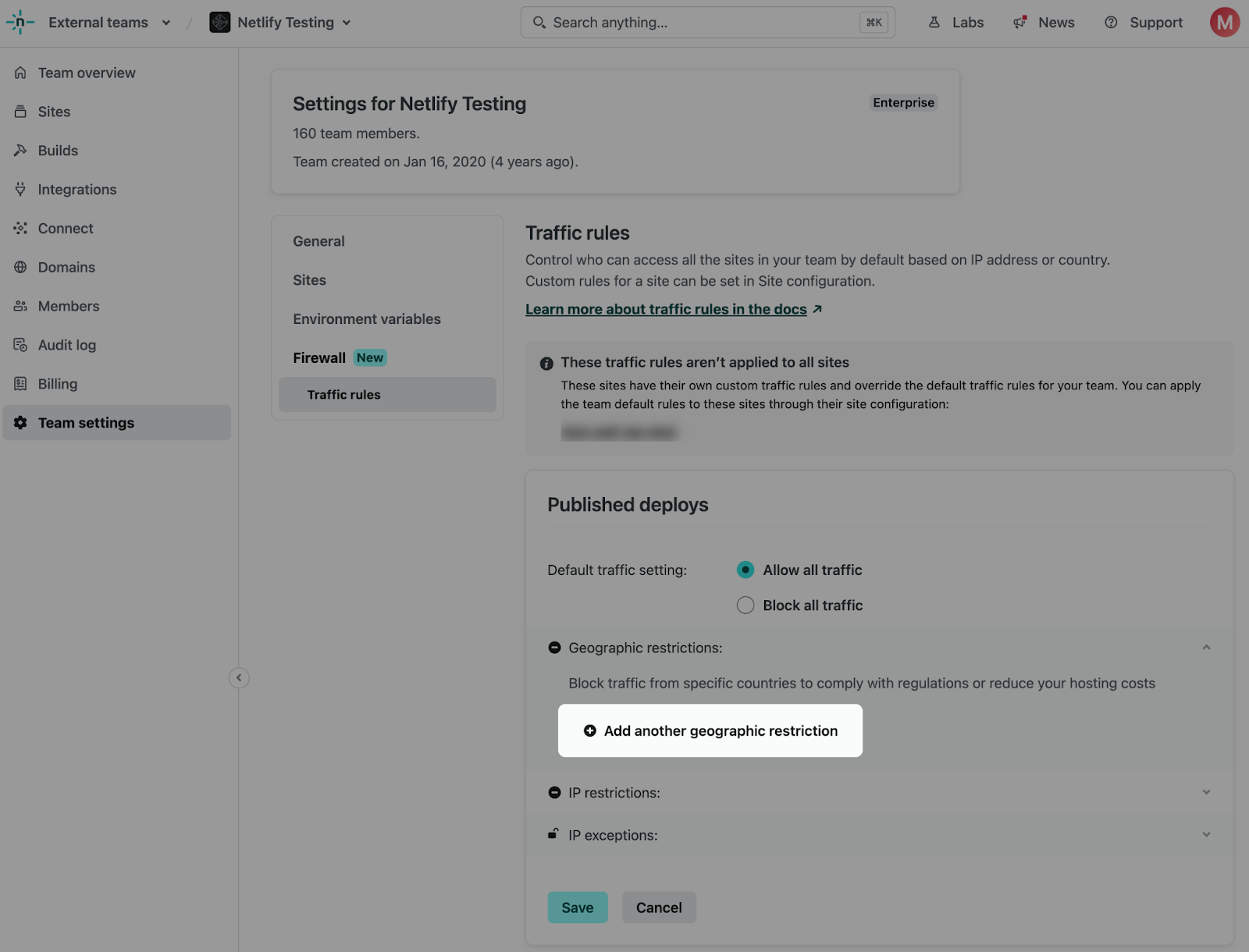This screenshot has height=952, width=1249.
Task: Click the Members people icon
Action: 20,306
